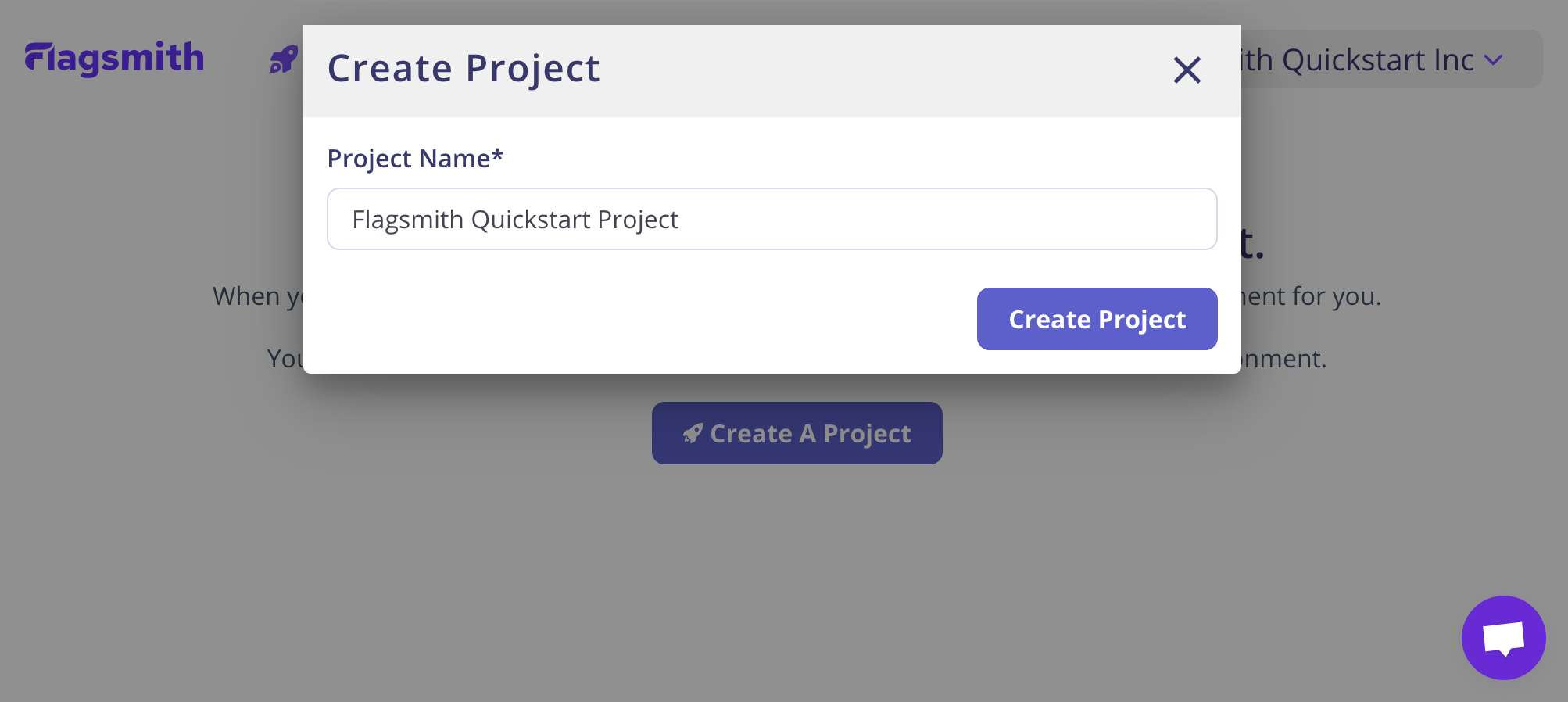The image size is (1568, 702).
Task: Click the speech bubble inside chat button
Action: coord(1504,638)
